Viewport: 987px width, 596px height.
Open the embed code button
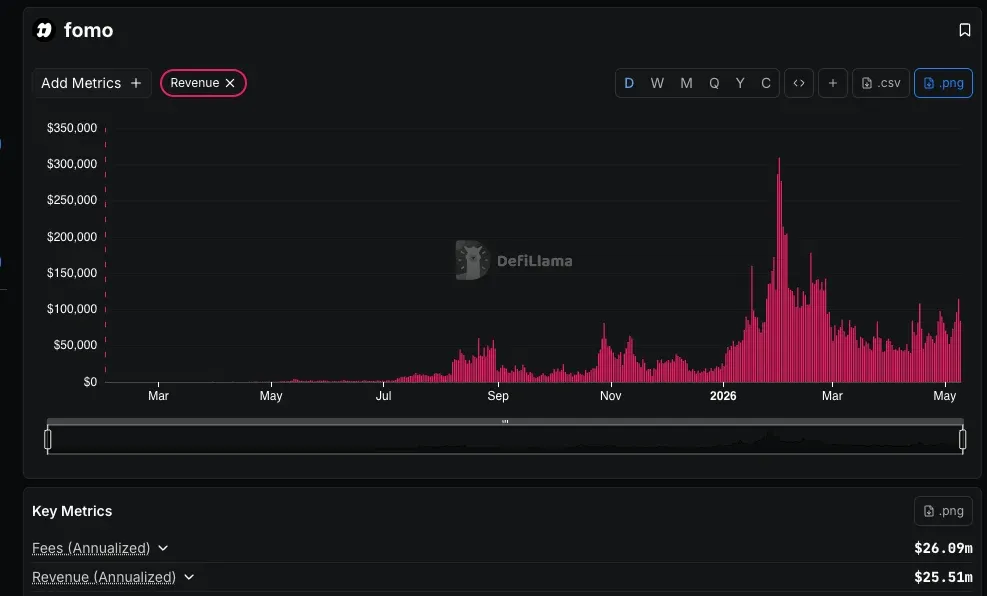coord(799,83)
